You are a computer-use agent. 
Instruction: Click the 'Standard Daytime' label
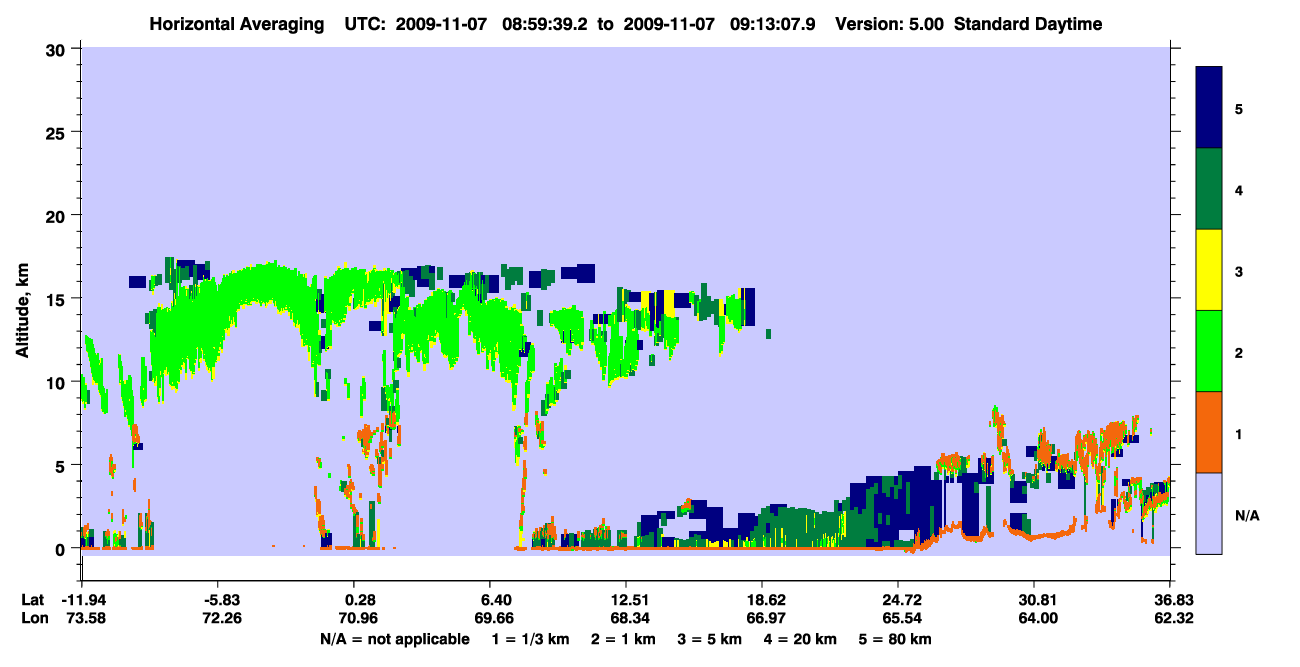[1028, 24]
